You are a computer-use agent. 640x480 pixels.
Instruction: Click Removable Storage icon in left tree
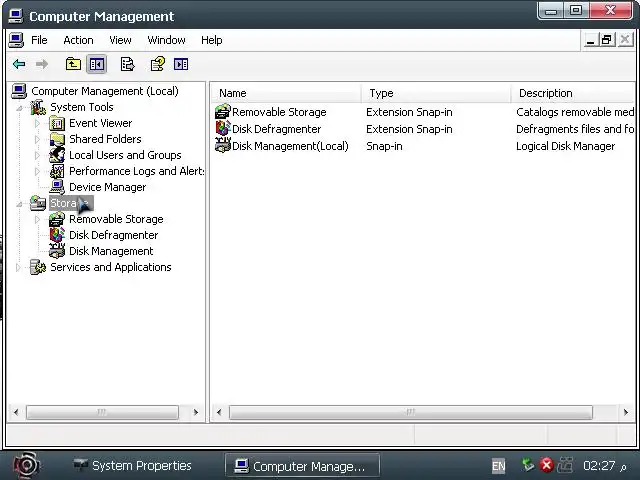(x=57, y=219)
